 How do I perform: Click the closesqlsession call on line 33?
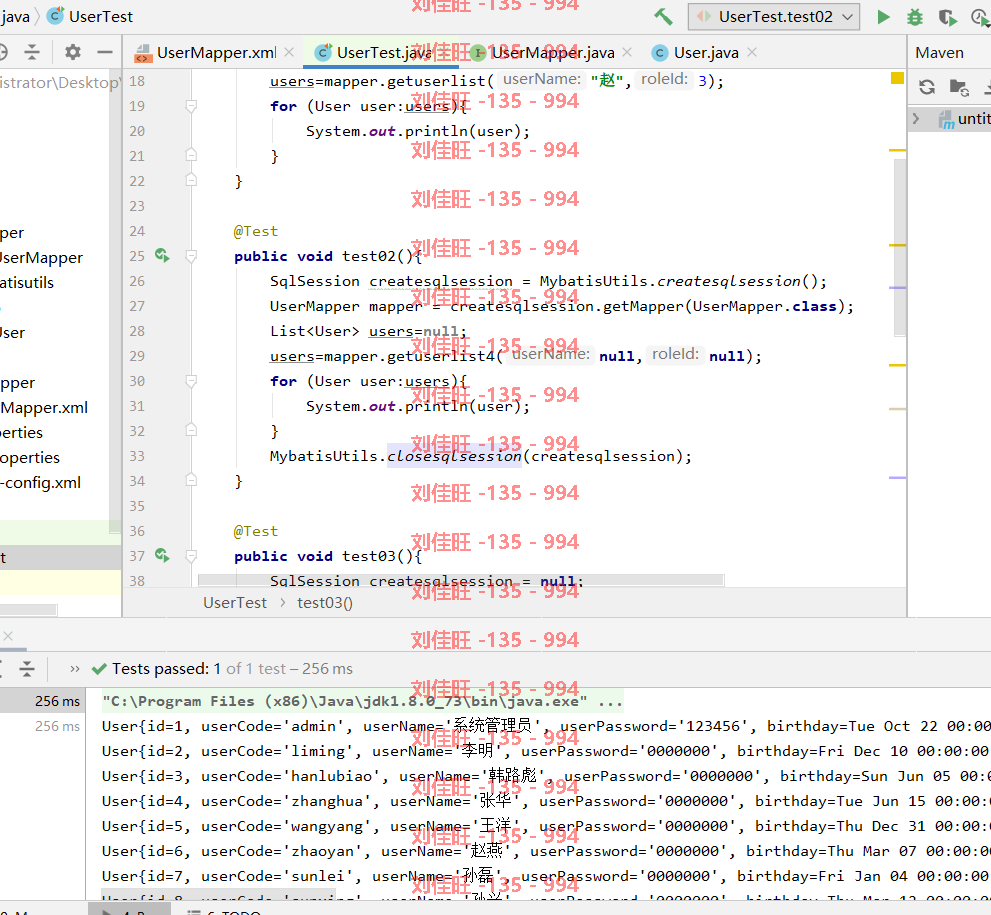(454, 456)
